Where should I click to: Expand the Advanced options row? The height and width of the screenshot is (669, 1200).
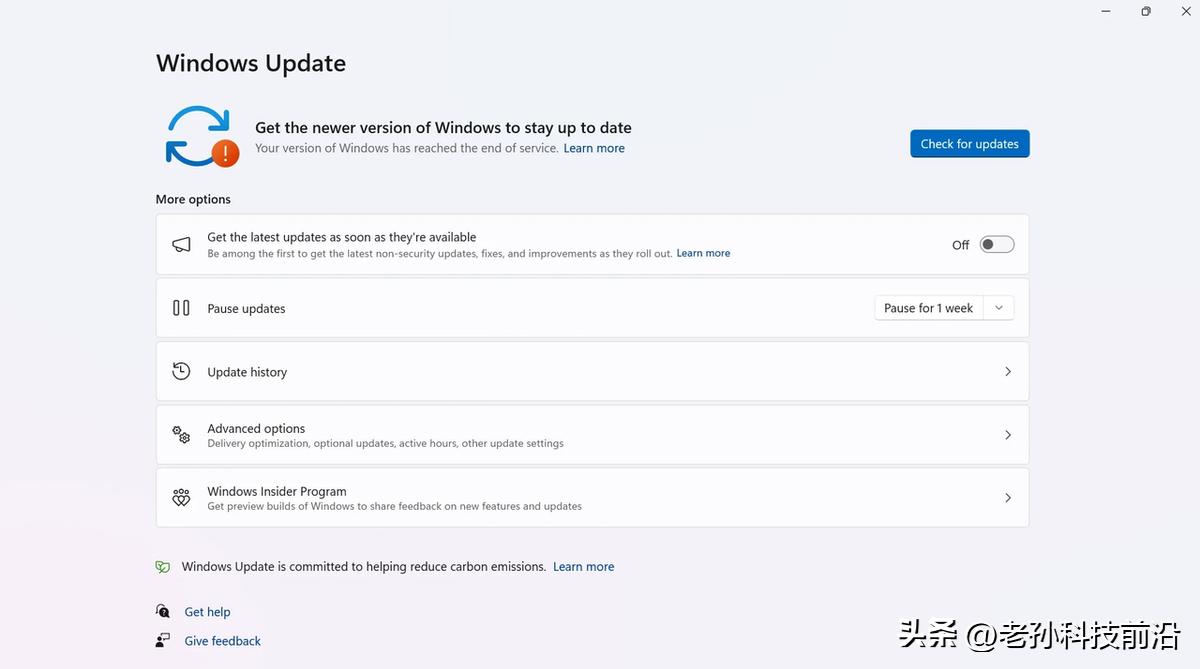coord(592,434)
